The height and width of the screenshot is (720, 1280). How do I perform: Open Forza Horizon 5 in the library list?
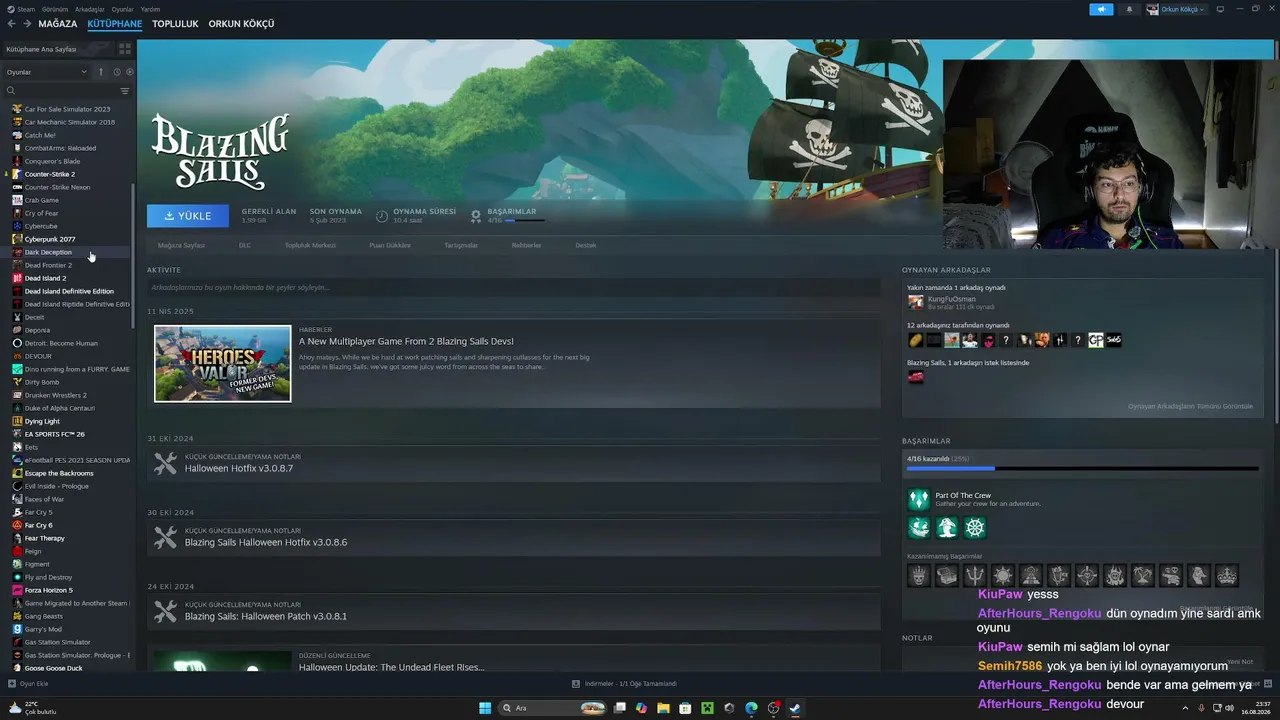coord(48,590)
